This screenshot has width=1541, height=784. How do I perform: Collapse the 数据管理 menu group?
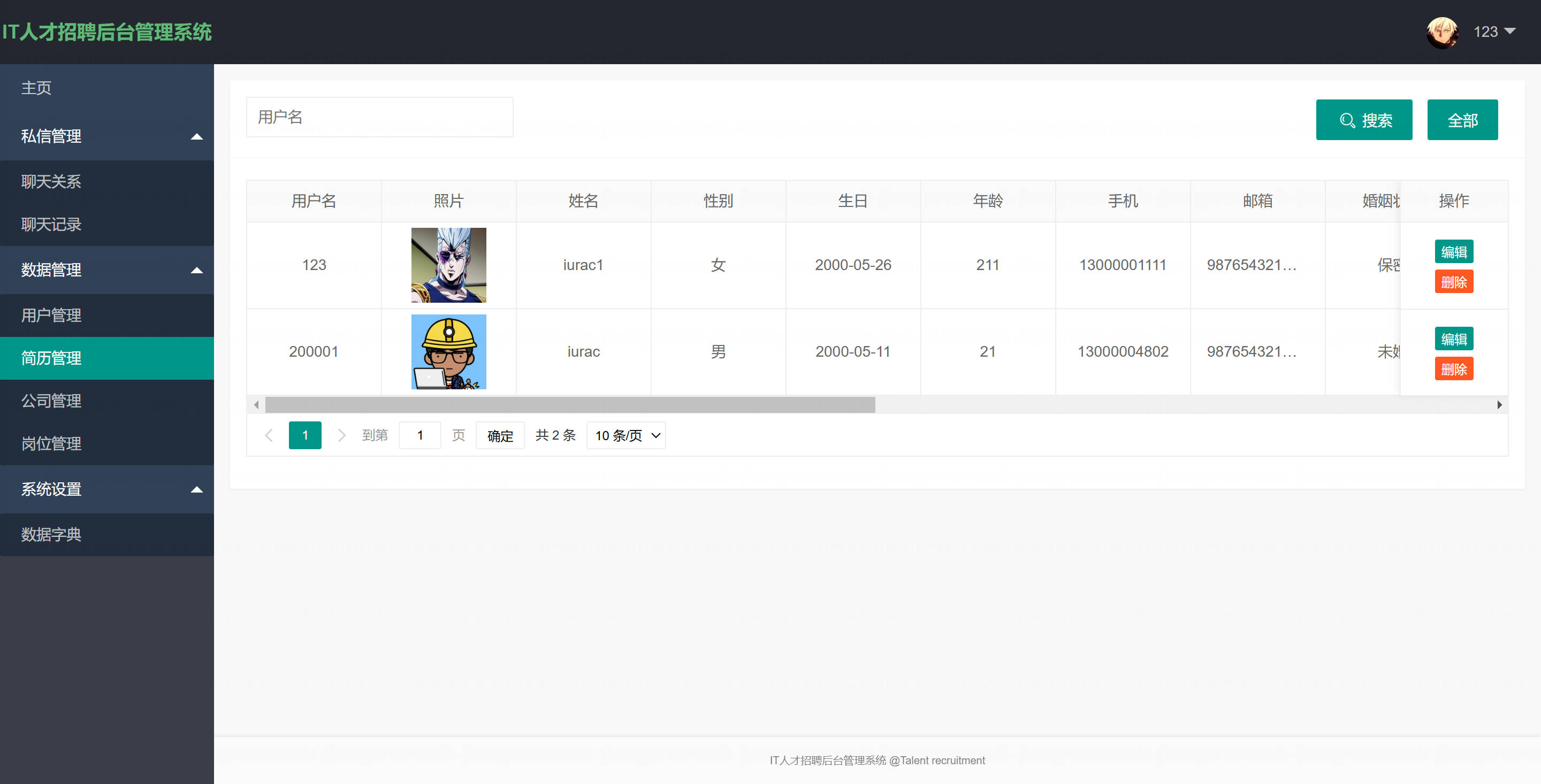pos(107,270)
